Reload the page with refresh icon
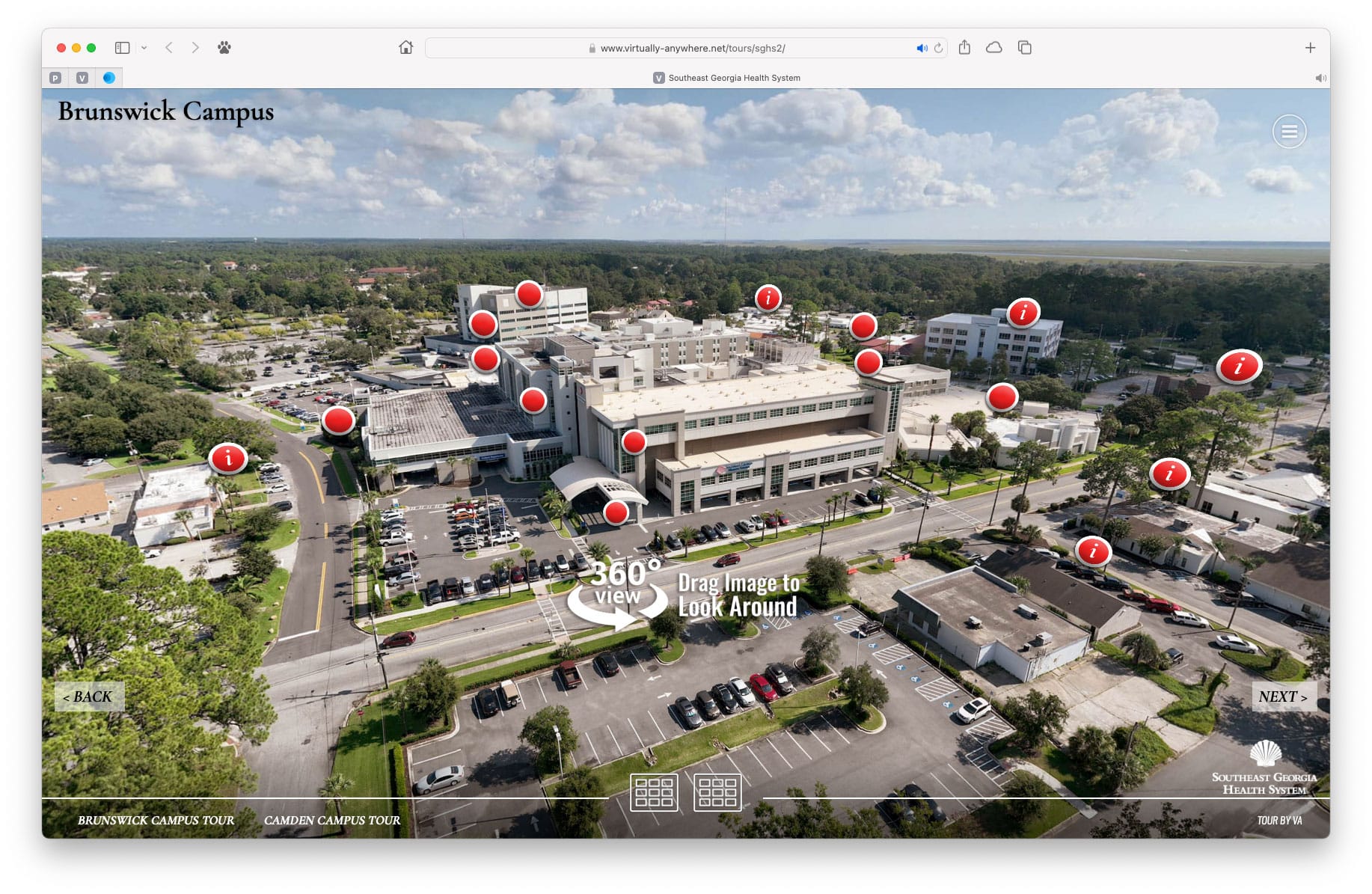The height and width of the screenshot is (894, 1372). coord(938,48)
